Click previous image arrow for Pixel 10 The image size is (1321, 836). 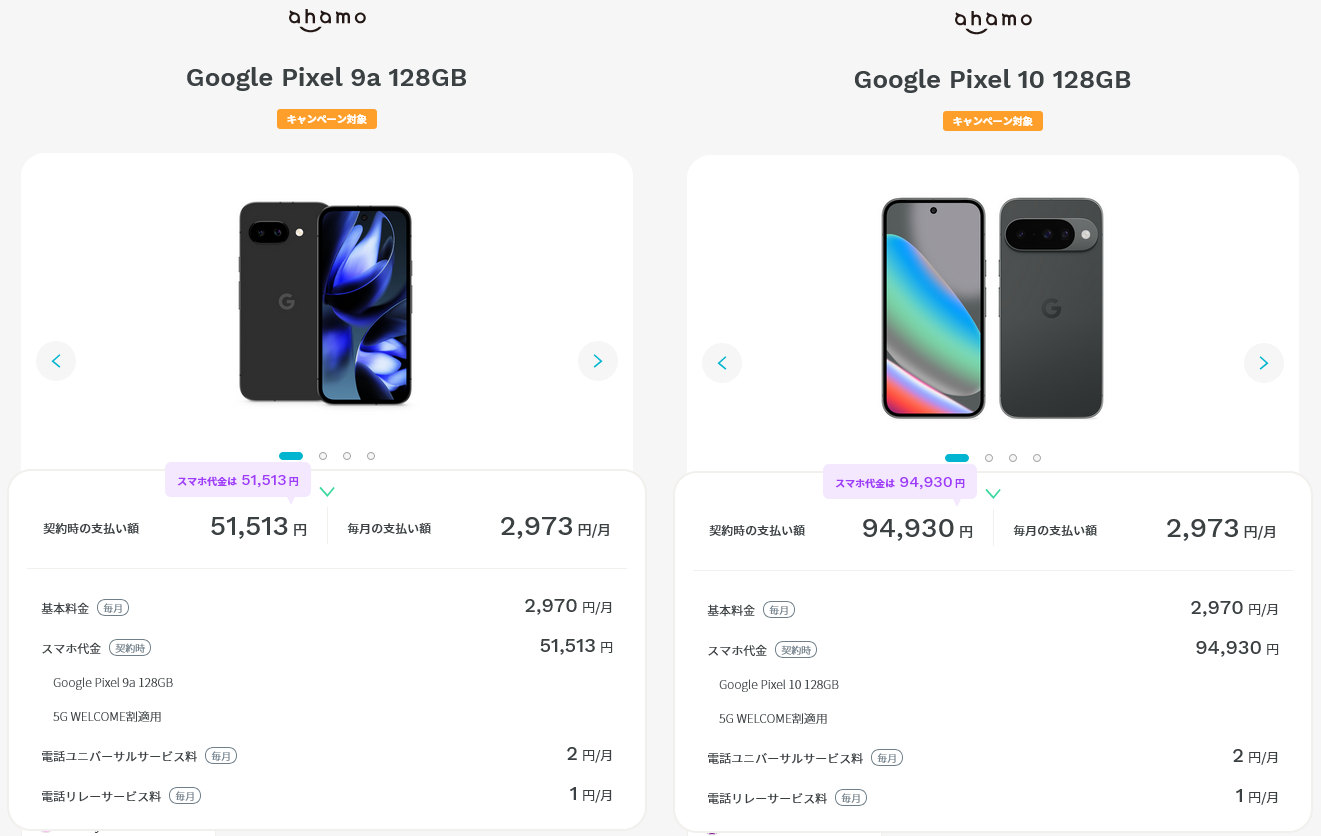click(x=722, y=363)
